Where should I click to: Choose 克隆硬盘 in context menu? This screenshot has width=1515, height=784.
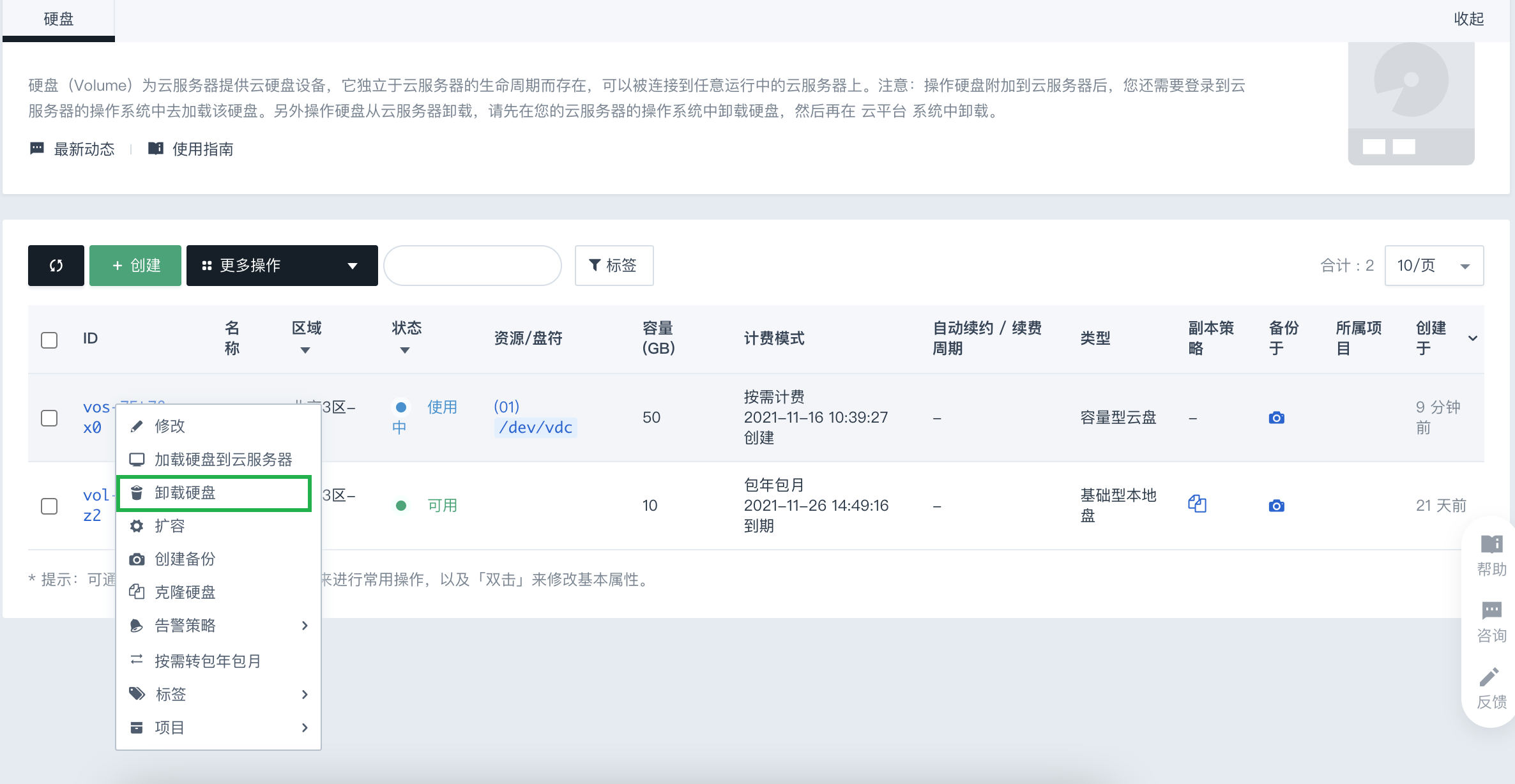(185, 592)
